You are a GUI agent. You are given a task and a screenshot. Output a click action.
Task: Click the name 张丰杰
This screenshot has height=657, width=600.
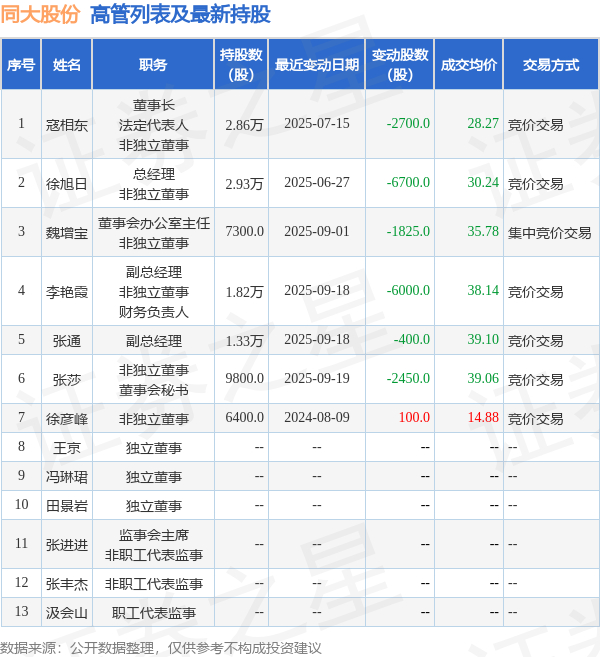(67, 583)
